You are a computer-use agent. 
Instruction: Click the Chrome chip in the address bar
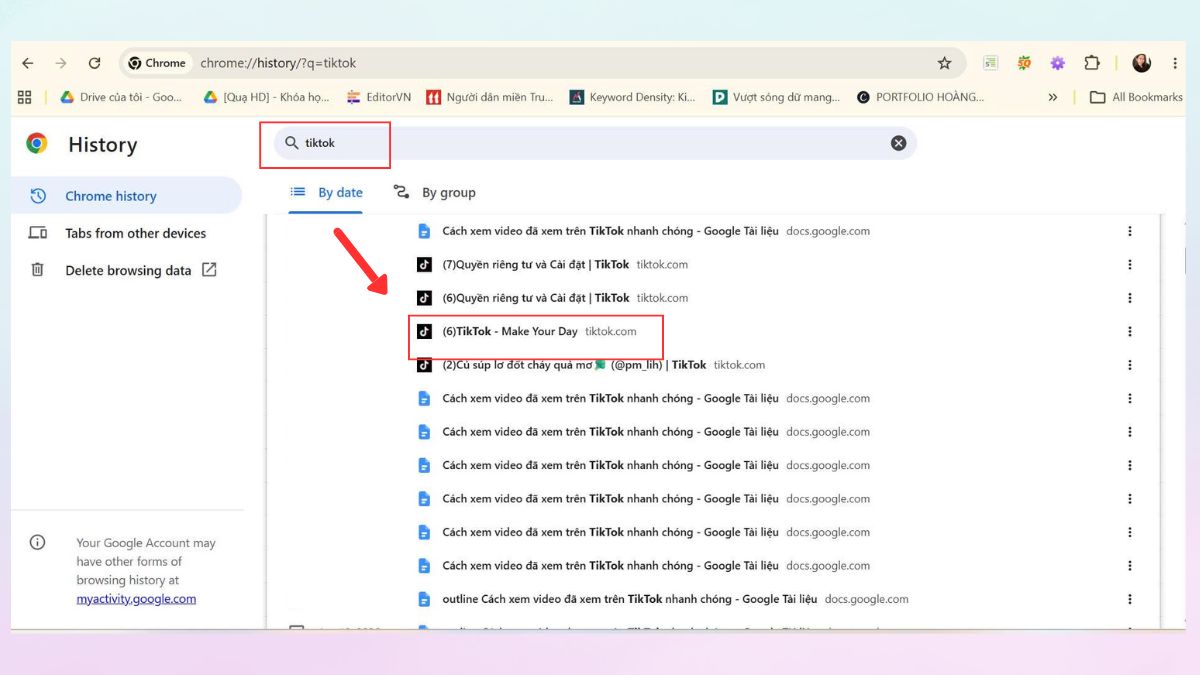click(157, 63)
